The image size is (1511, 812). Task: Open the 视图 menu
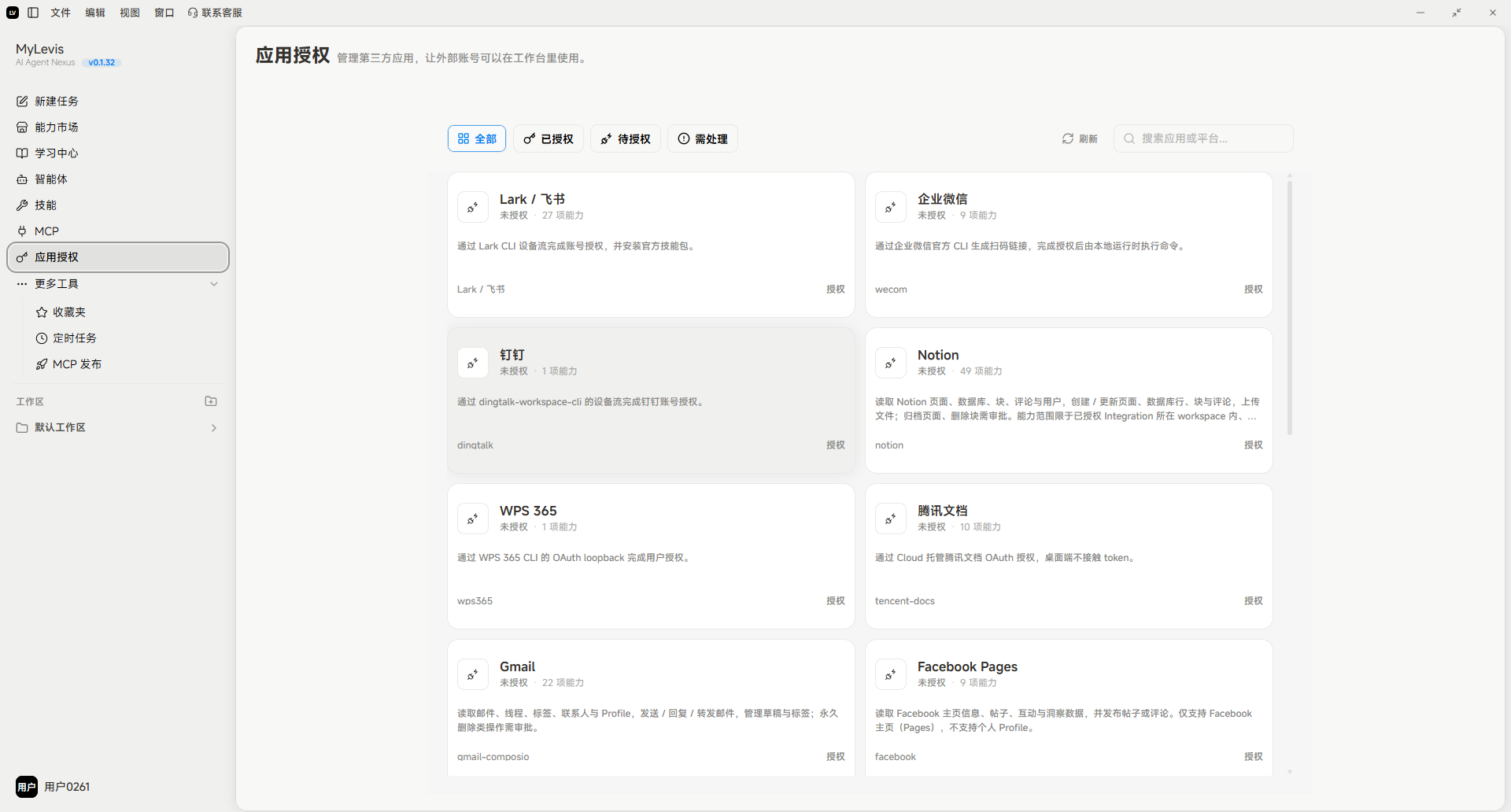point(130,13)
